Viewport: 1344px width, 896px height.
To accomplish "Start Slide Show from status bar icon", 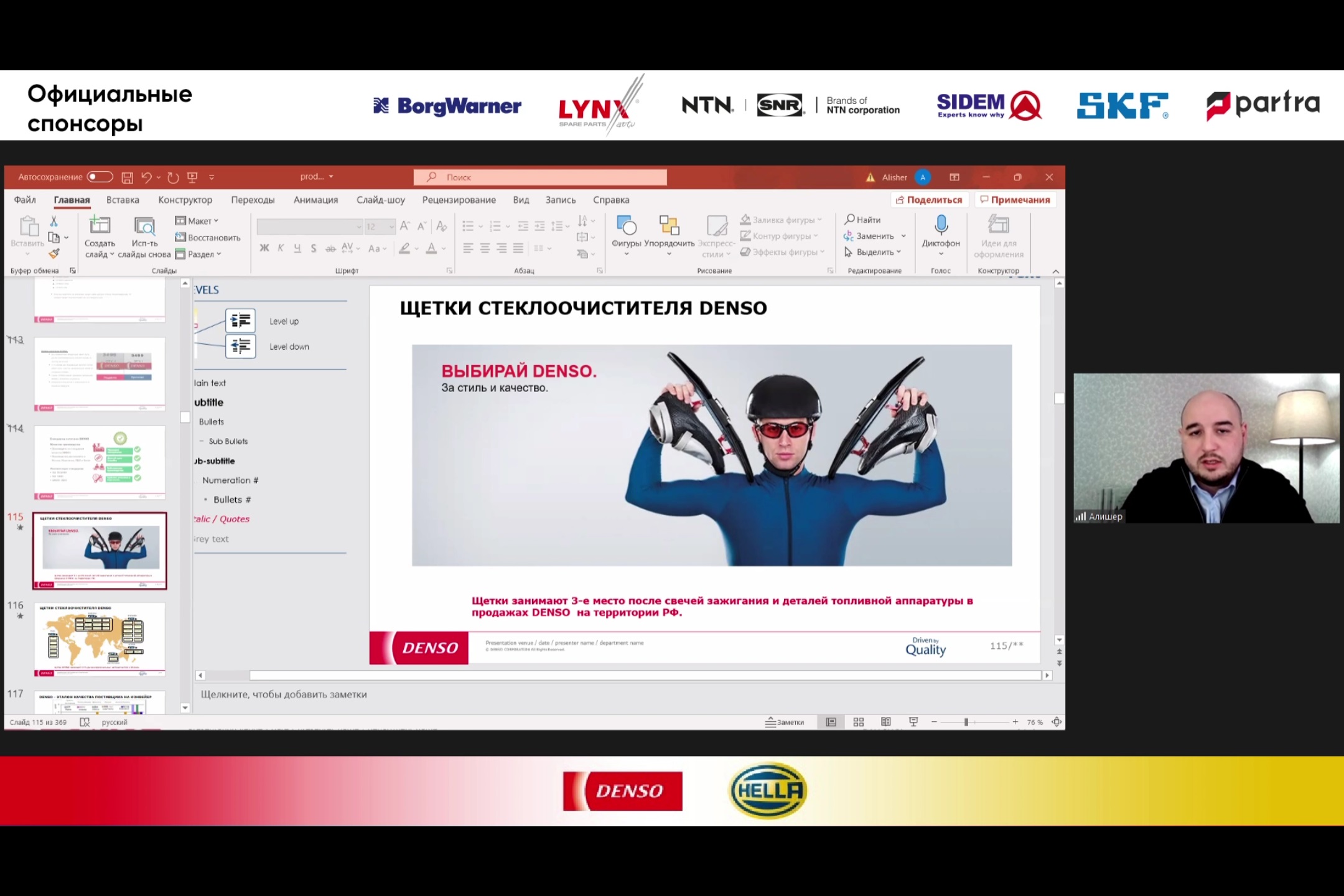I will [x=913, y=722].
